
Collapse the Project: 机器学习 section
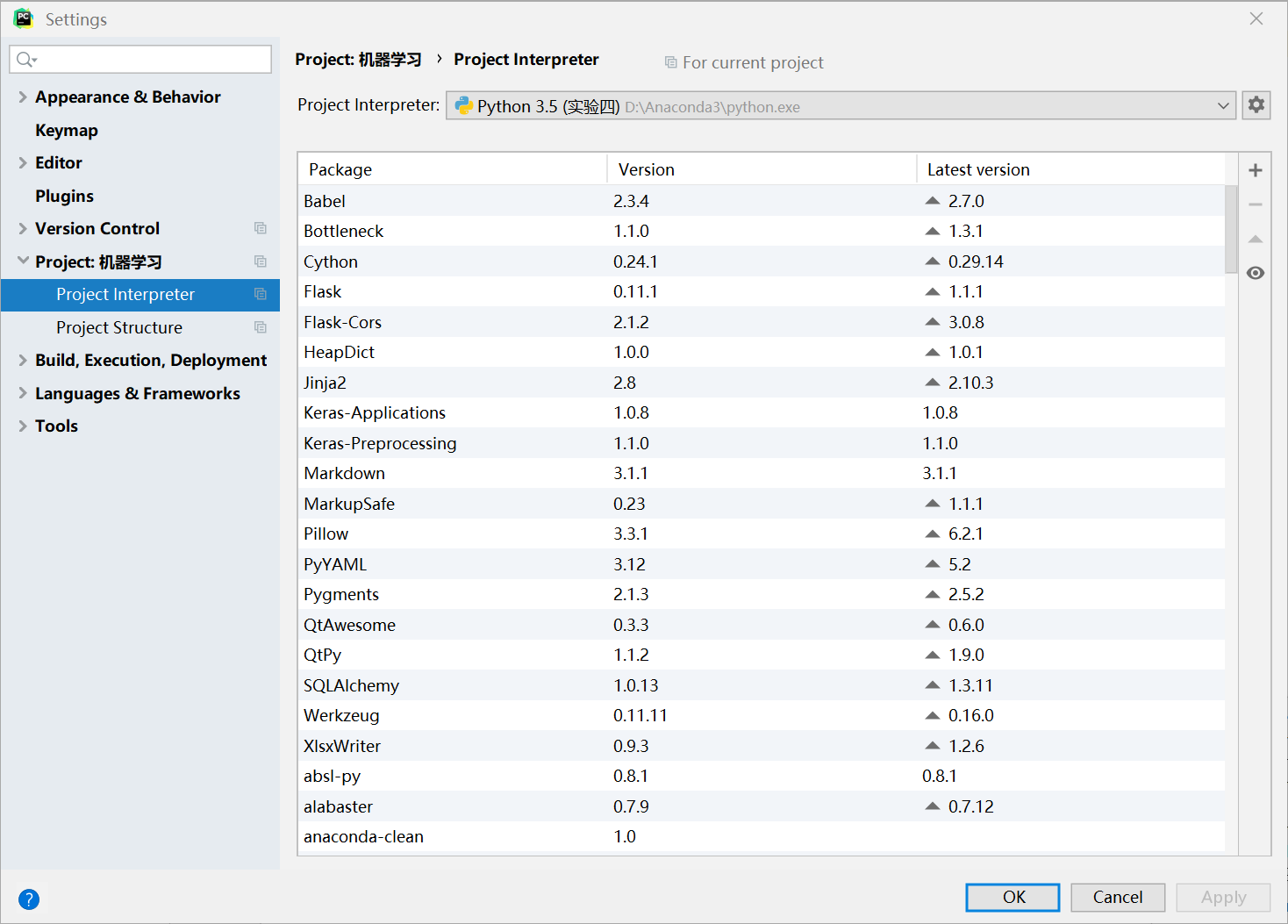click(23, 261)
